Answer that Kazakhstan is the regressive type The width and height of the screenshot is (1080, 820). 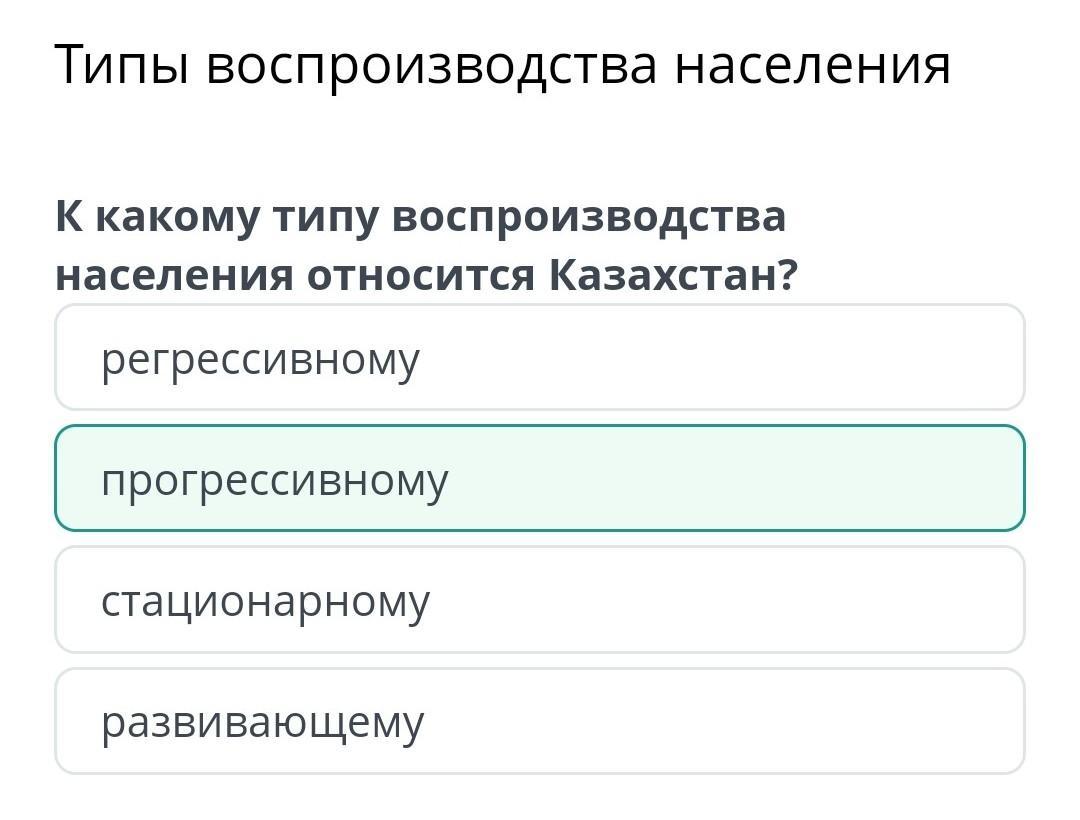pyautogui.click(x=540, y=358)
